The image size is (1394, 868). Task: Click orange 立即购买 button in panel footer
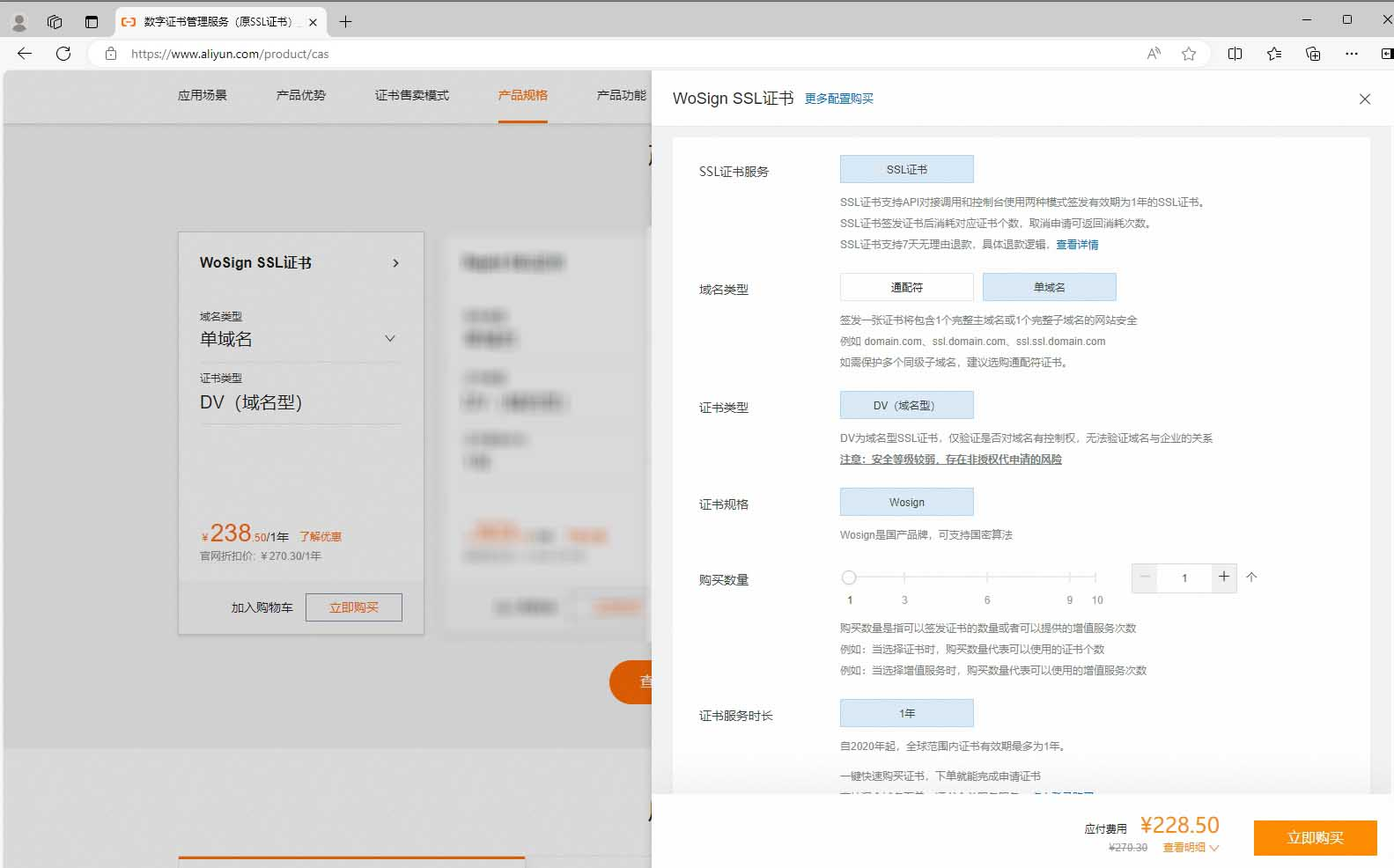(1316, 838)
